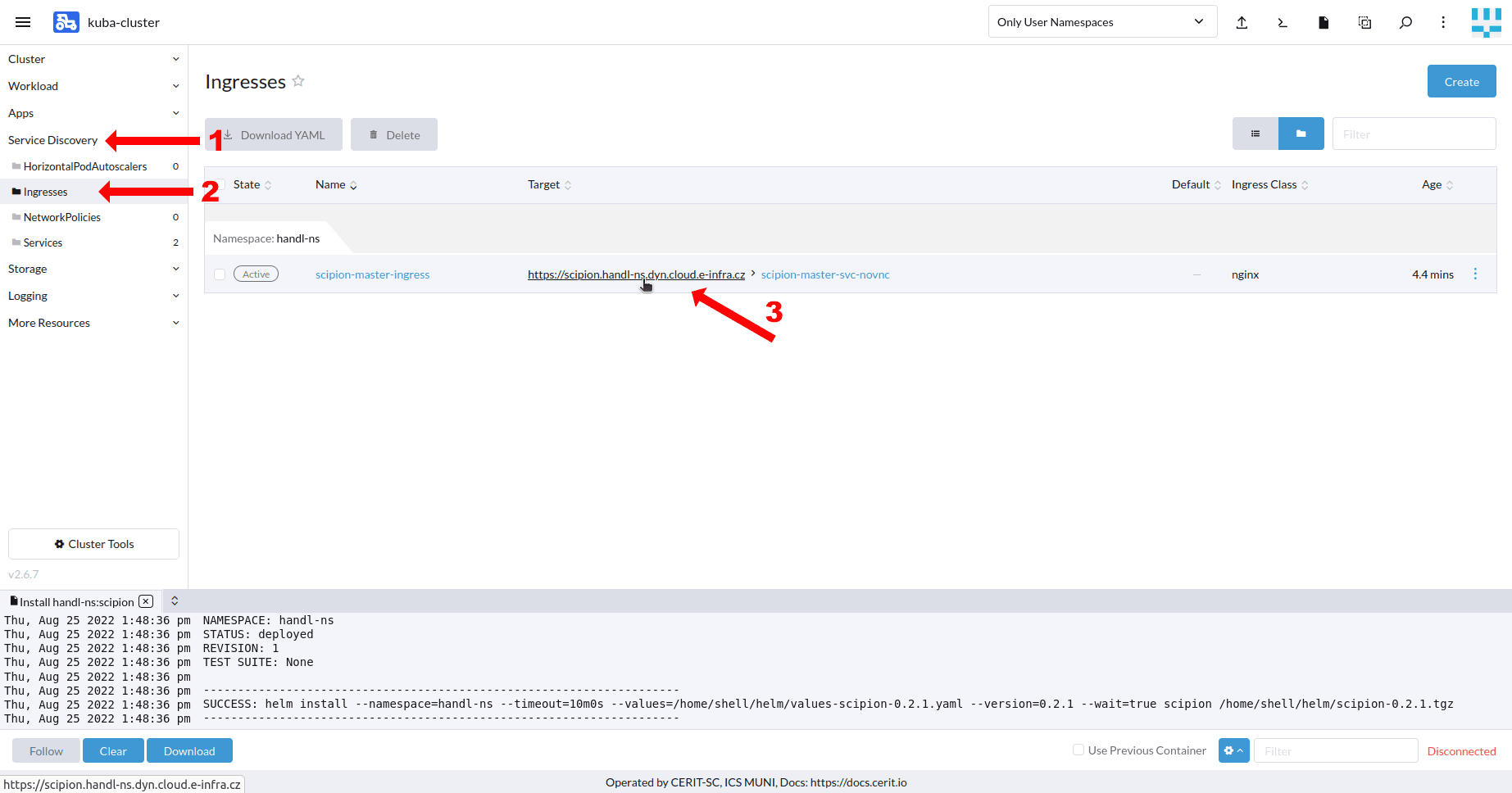
Task: Expand the Workload sidebar section
Action: (93, 86)
